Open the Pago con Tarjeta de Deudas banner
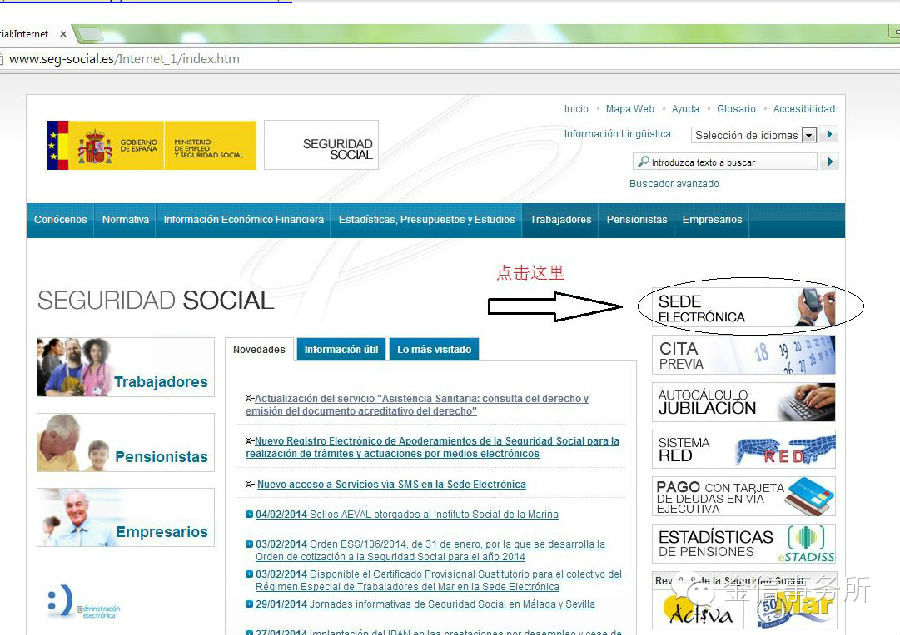The height and width of the screenshot is (635, 900). click(744, 496)
